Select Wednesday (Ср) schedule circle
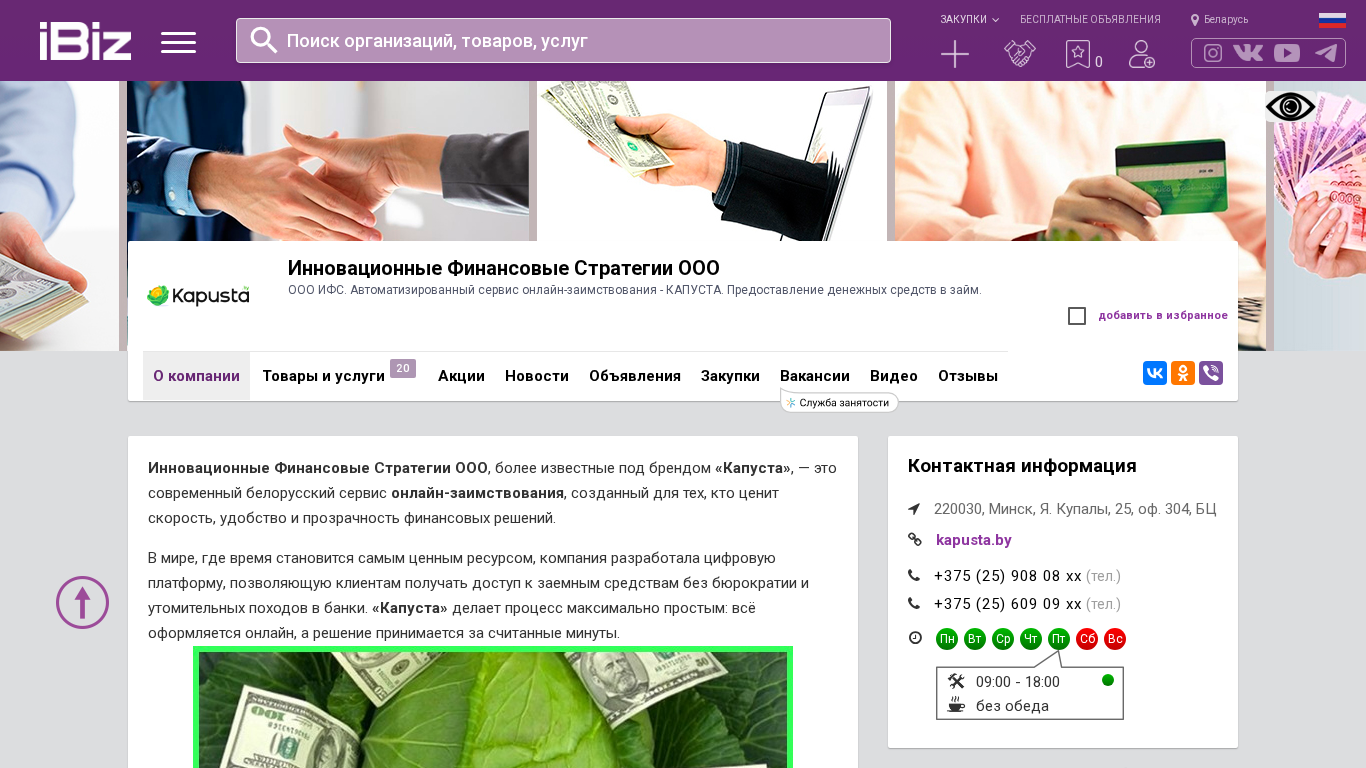The height and width of the screenshot is (768, 1366). (1003, 639)
